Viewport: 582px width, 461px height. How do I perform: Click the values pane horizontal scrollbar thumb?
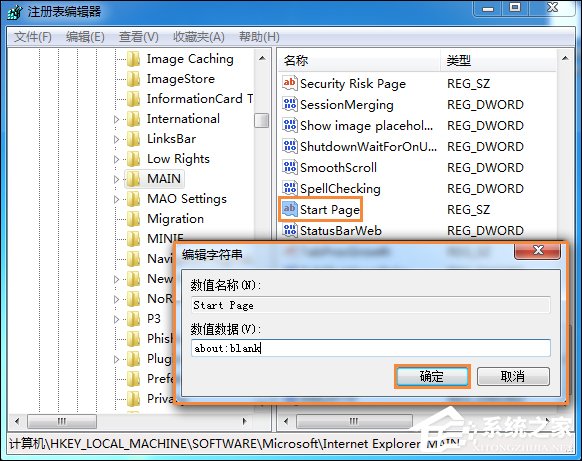tap(354, 421)
